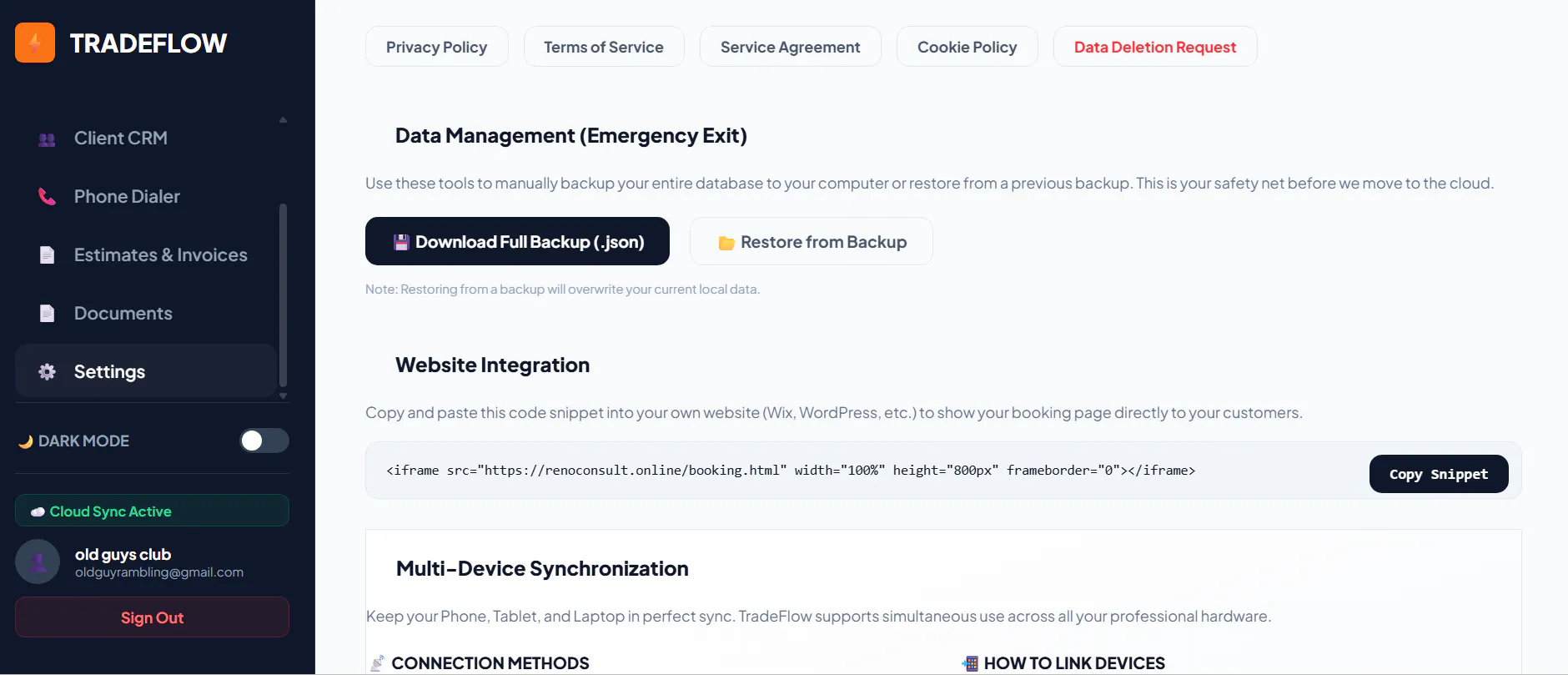Click the Estimates & Invoices page icon
The height and width of the screenshot is (675, 1568).
[47, 255]
